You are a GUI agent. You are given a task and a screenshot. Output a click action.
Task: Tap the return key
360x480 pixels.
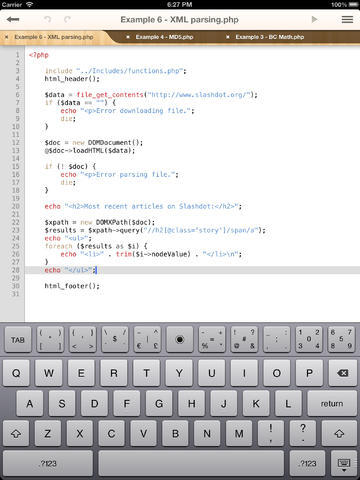click(332, 403)
